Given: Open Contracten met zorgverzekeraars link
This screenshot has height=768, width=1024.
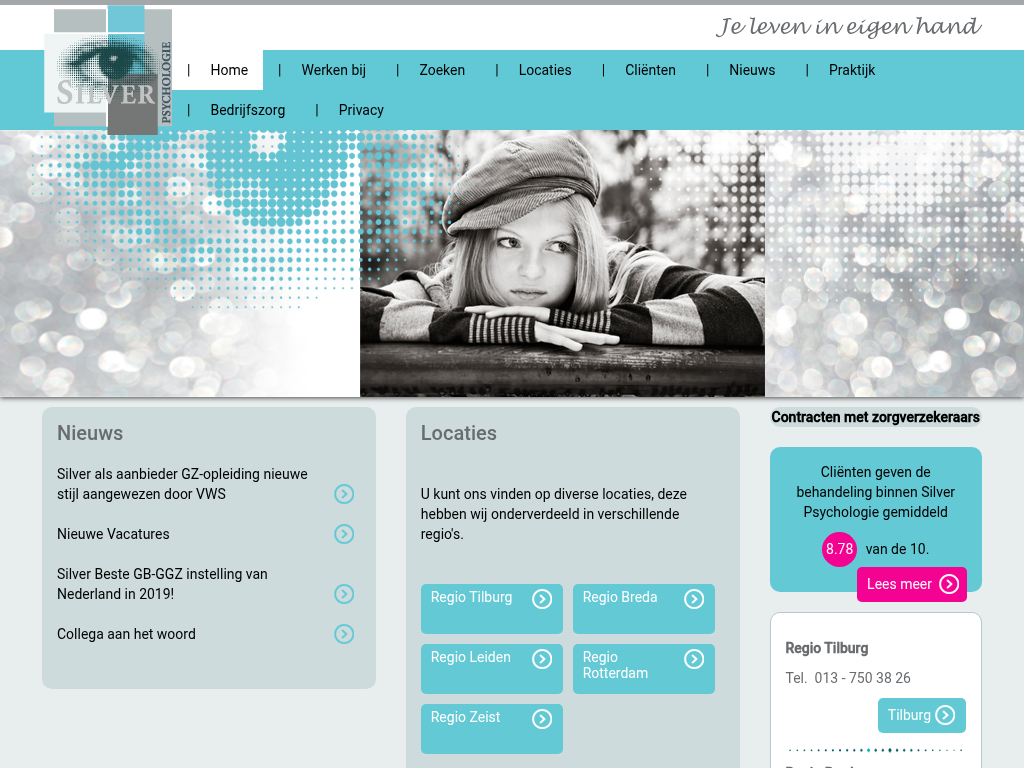Looking at the screenshot, I should (x=875, y=417).
